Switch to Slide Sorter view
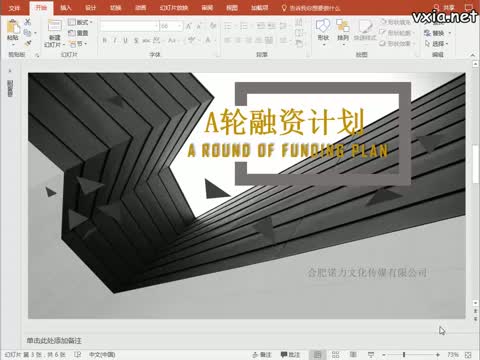The image size is (480, 360). point(336,354)
